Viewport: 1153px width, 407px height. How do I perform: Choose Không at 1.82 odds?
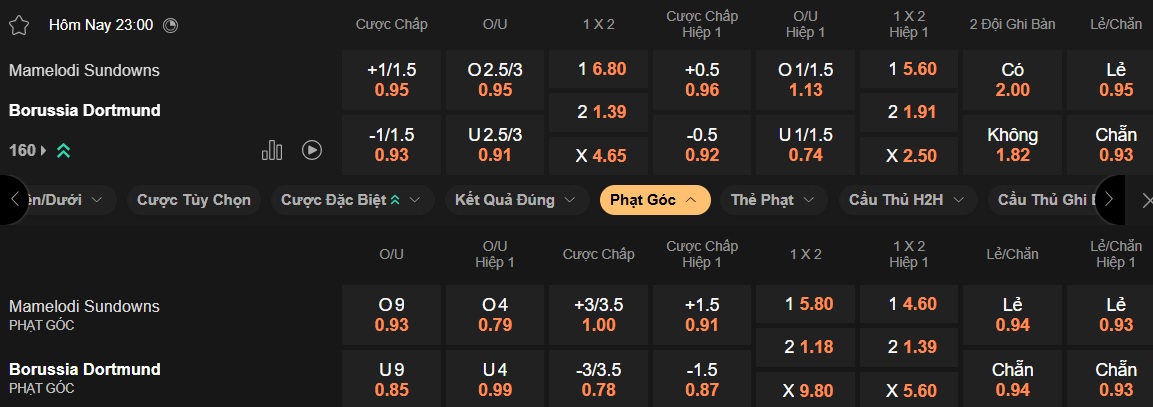(1012, 144)
